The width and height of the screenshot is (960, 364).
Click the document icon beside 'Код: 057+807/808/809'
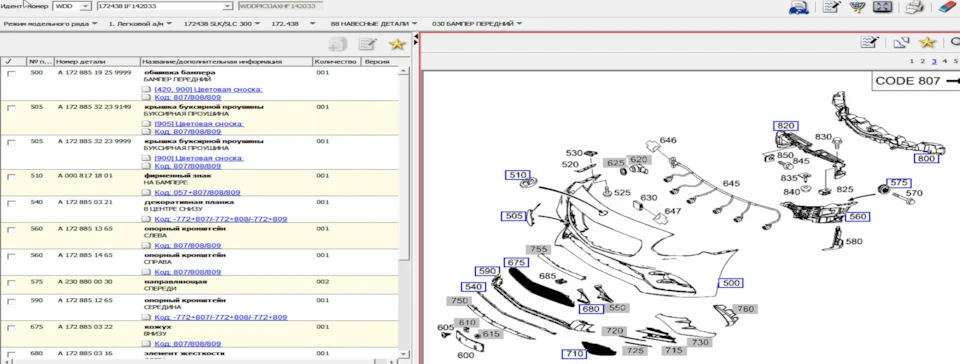tap(146, 192)
